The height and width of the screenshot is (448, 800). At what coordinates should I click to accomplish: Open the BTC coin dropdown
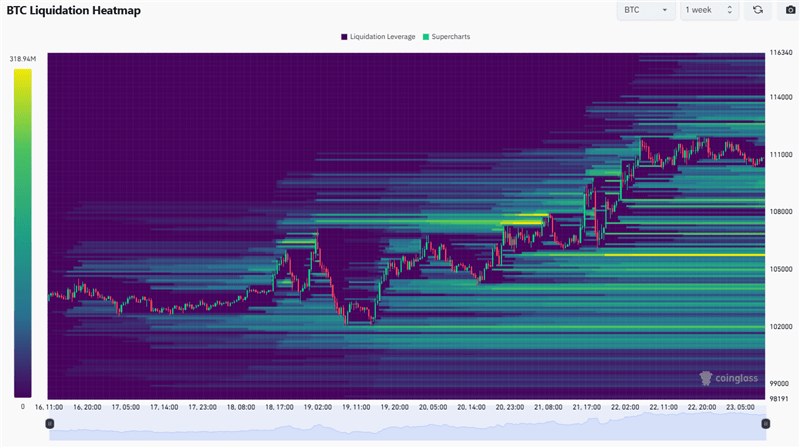pos(646,10)
